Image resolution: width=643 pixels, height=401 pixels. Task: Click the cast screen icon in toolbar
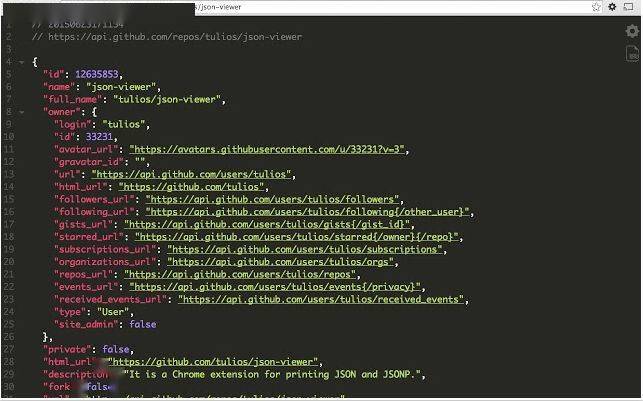[x=629, y=7]
